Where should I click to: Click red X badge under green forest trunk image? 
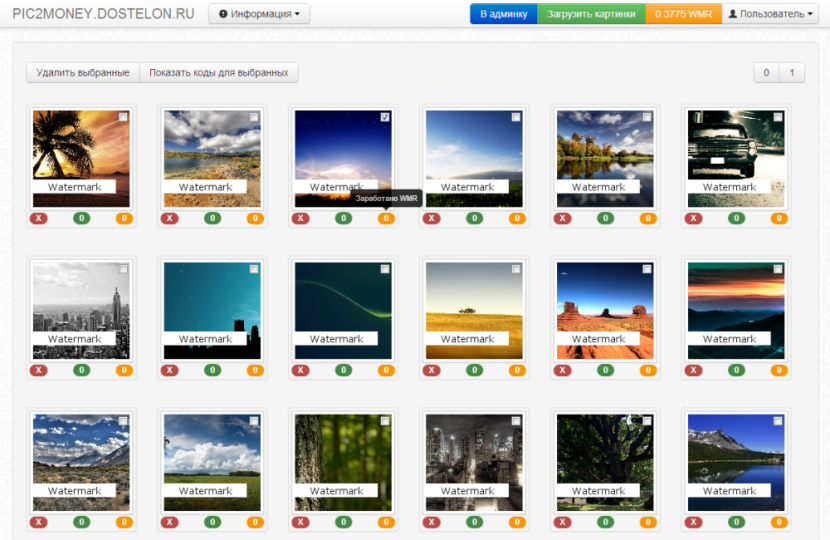coord(301,522)
